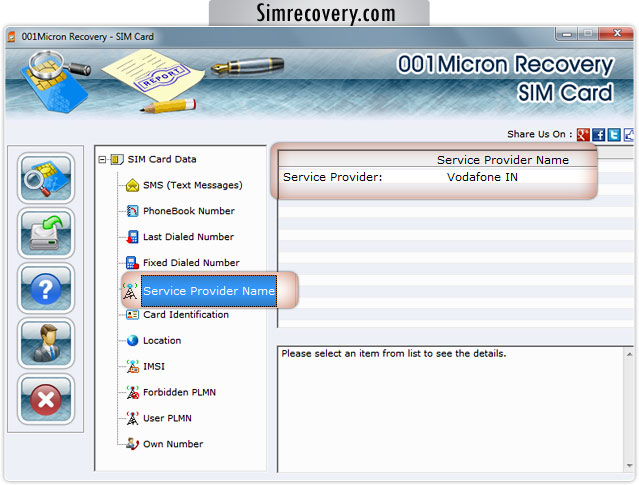This screenshot has height=485, width=639.
Task: Click the IMSI tower icon
Action: point(132,366)
